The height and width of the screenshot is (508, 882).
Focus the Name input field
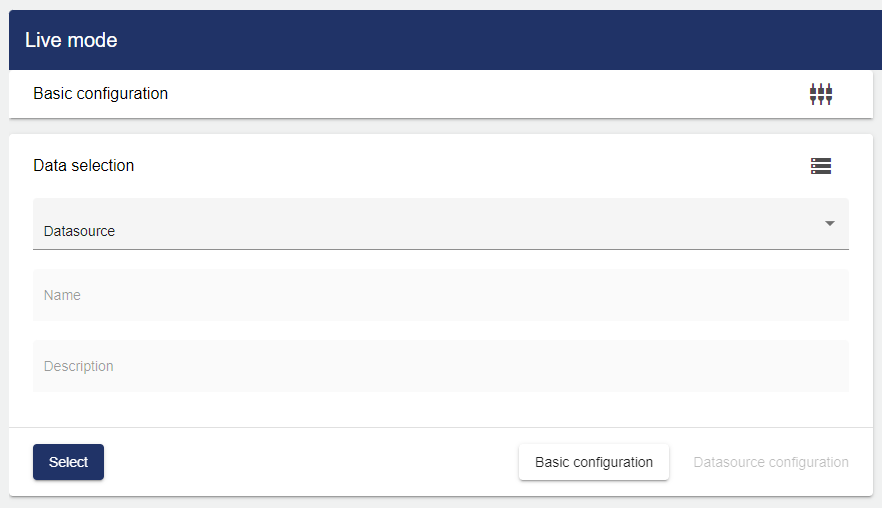(440, 295)
